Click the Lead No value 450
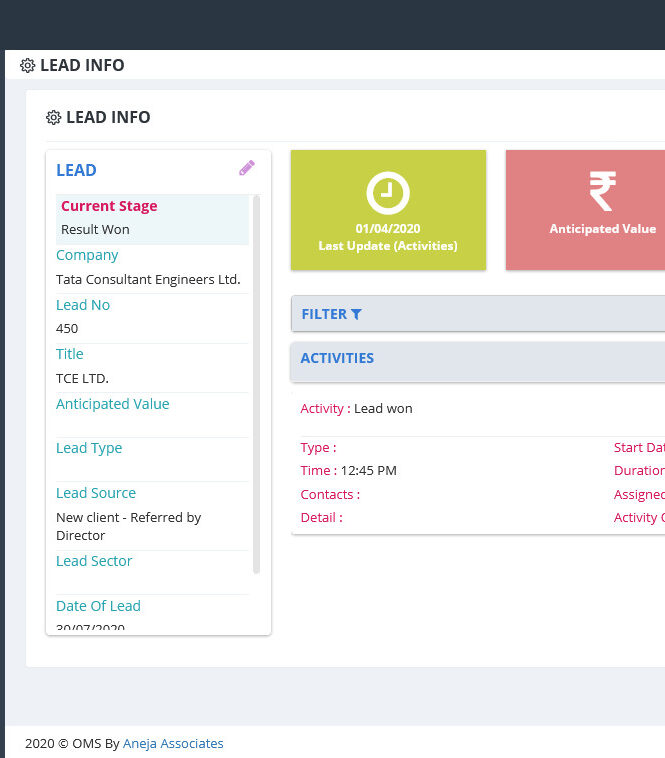Screen dimensions: 665x758 pyautogui.click(x=67, y=328)
